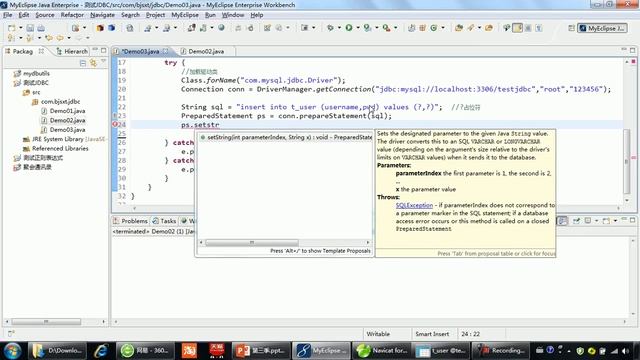Click the Windows Start orb

click(12, 351)
